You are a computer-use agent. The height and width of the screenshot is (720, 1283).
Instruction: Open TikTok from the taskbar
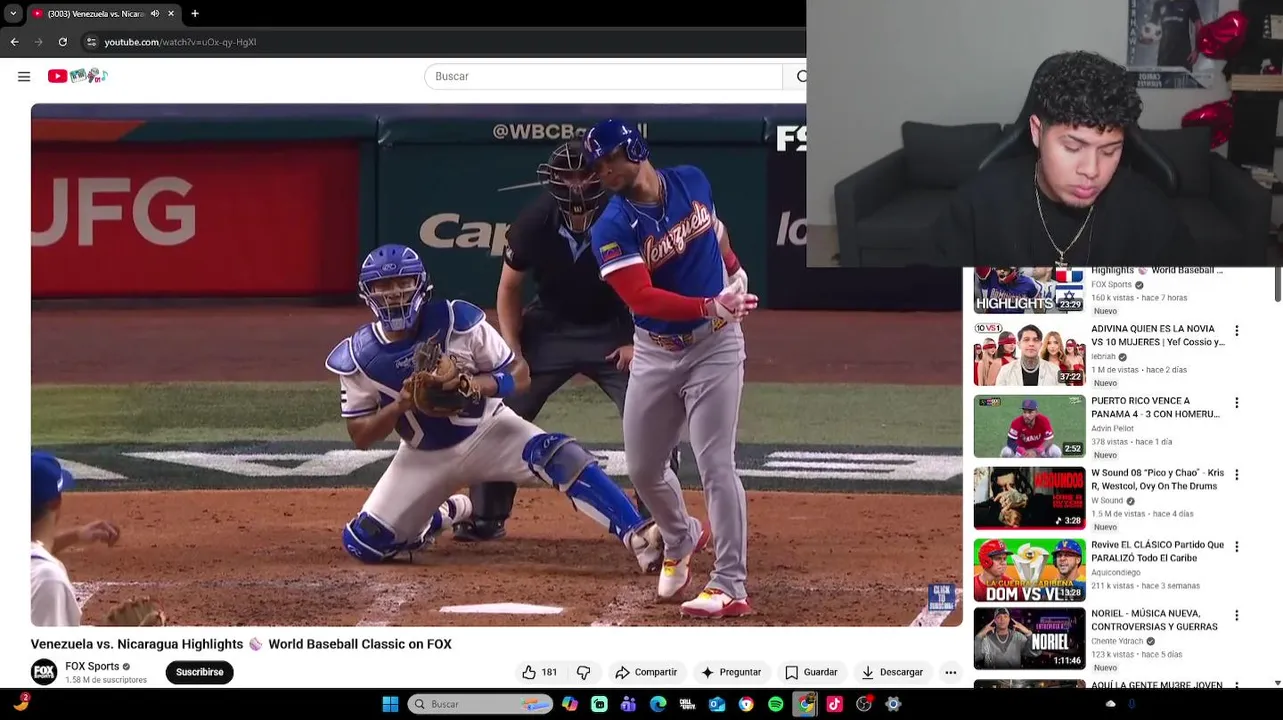[834, 704]
